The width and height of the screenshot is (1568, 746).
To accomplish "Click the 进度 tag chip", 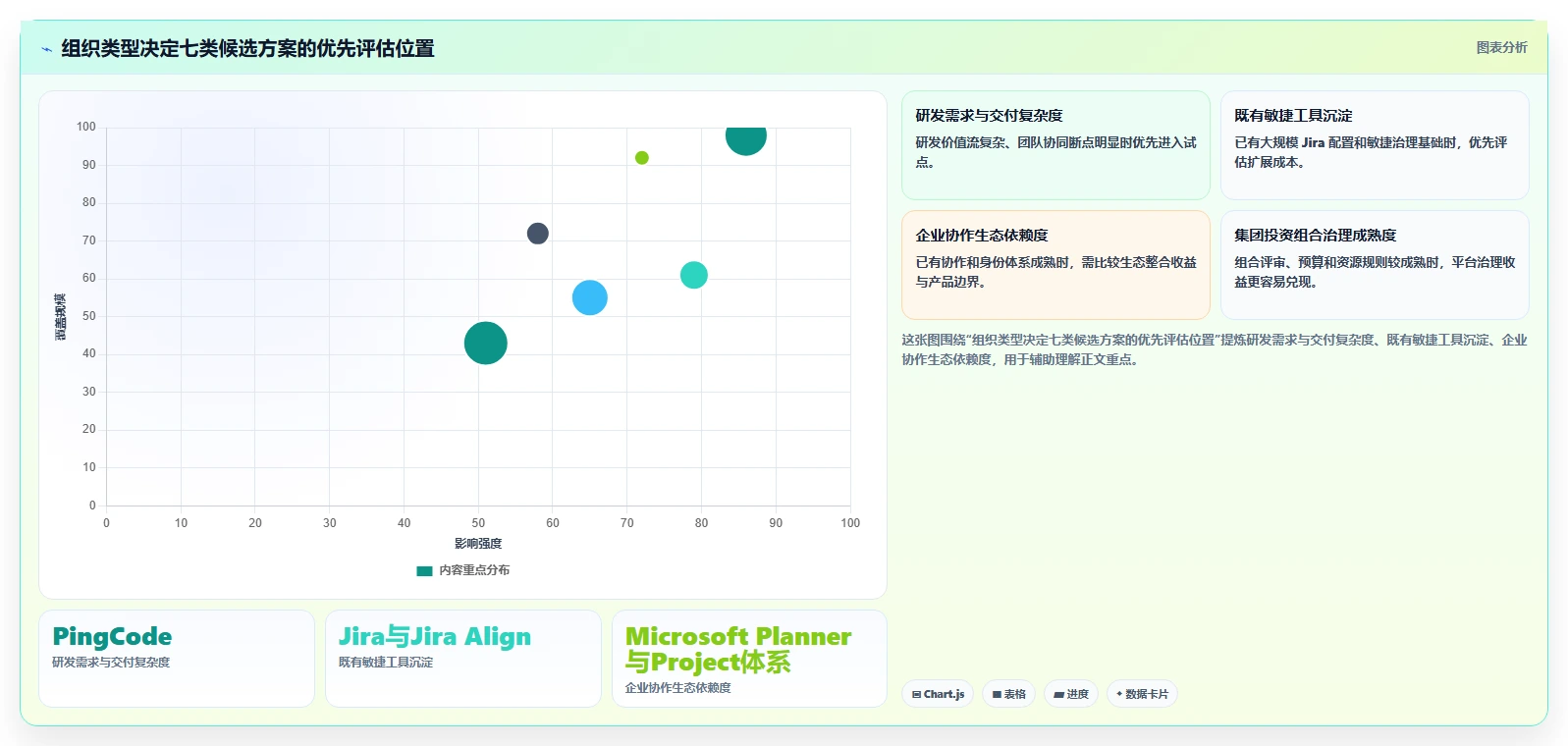I will 1071,694.
